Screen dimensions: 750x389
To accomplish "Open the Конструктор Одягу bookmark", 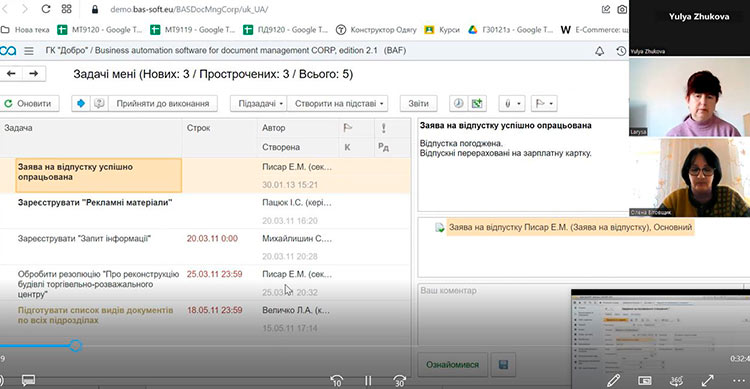I will [x=376, y=30].
